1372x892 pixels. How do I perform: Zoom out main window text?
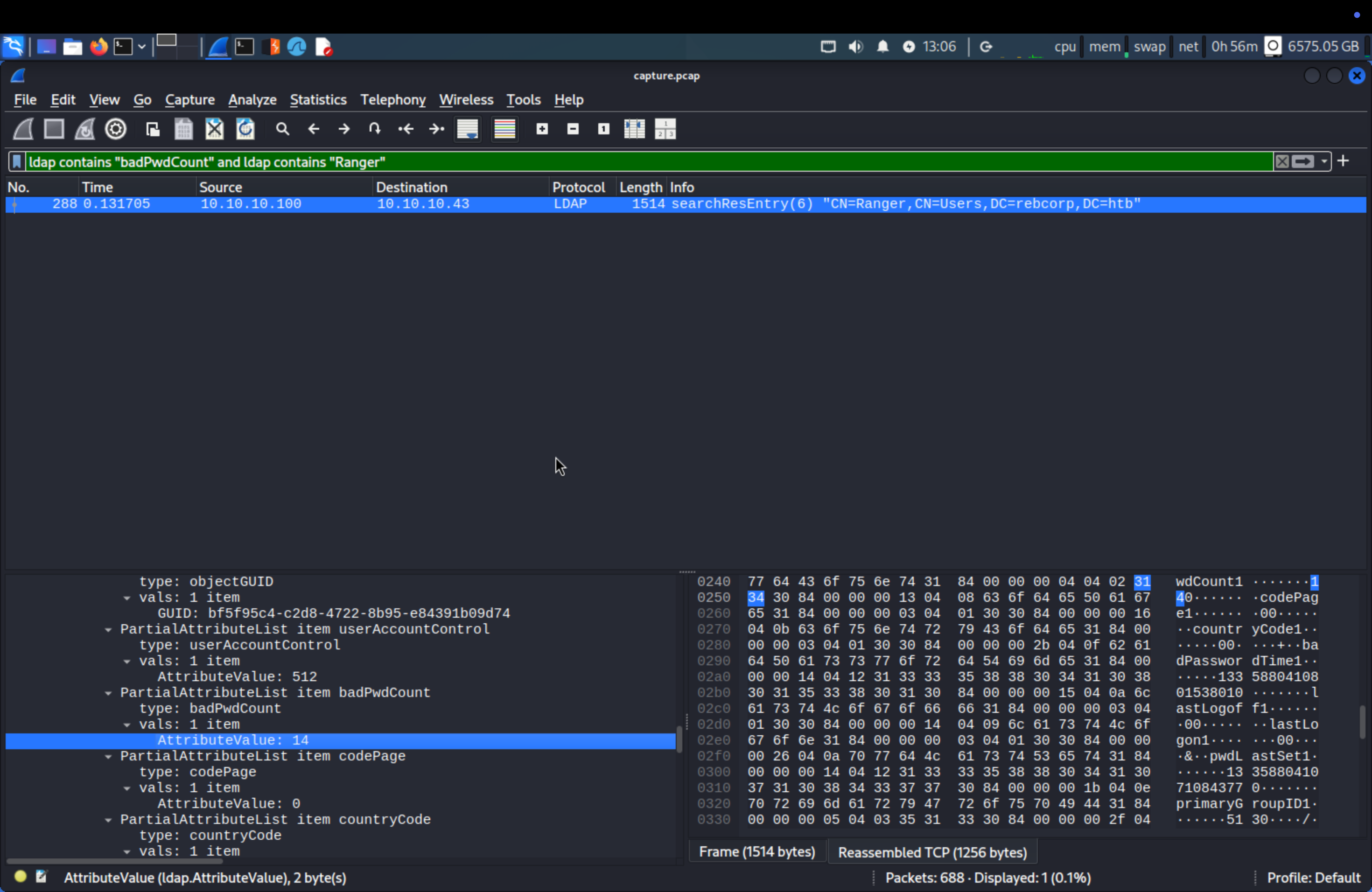click(573, 129)
